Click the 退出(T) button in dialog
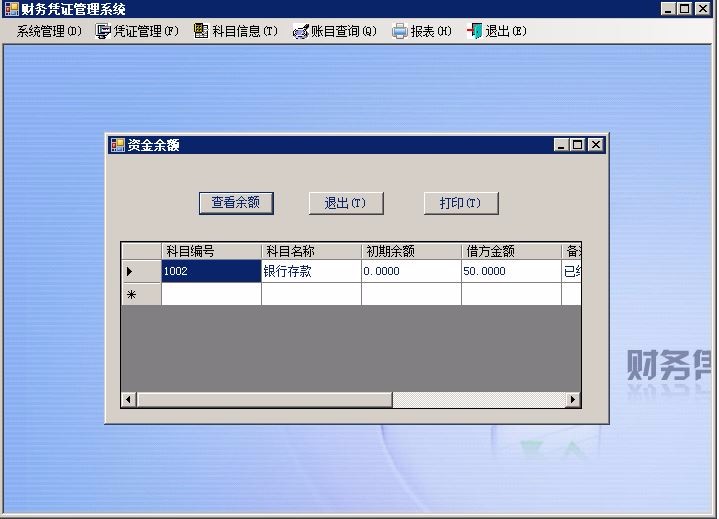The image size is (719, 519). (346, 203)
